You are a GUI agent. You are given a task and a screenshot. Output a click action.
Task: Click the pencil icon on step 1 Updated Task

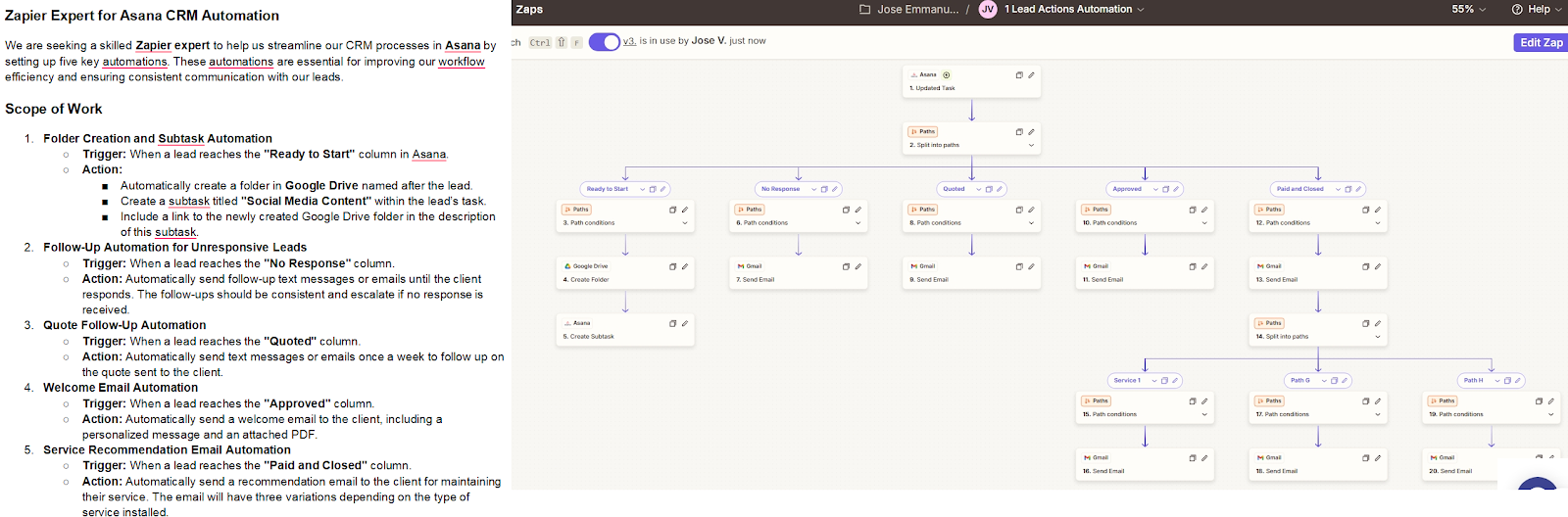1031,74
